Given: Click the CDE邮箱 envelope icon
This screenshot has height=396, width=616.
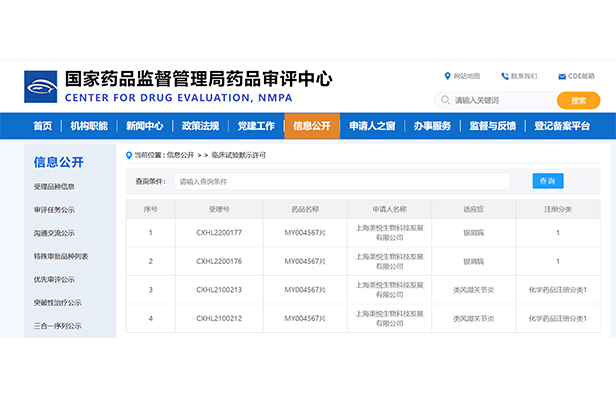Looking at the screenshot, I should point(562,76).
